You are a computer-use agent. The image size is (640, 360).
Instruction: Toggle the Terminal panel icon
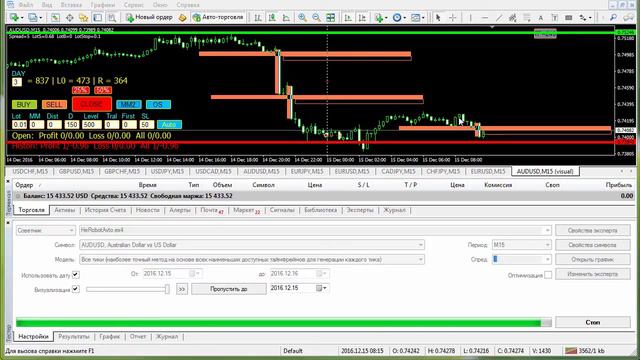coord(98,17)
